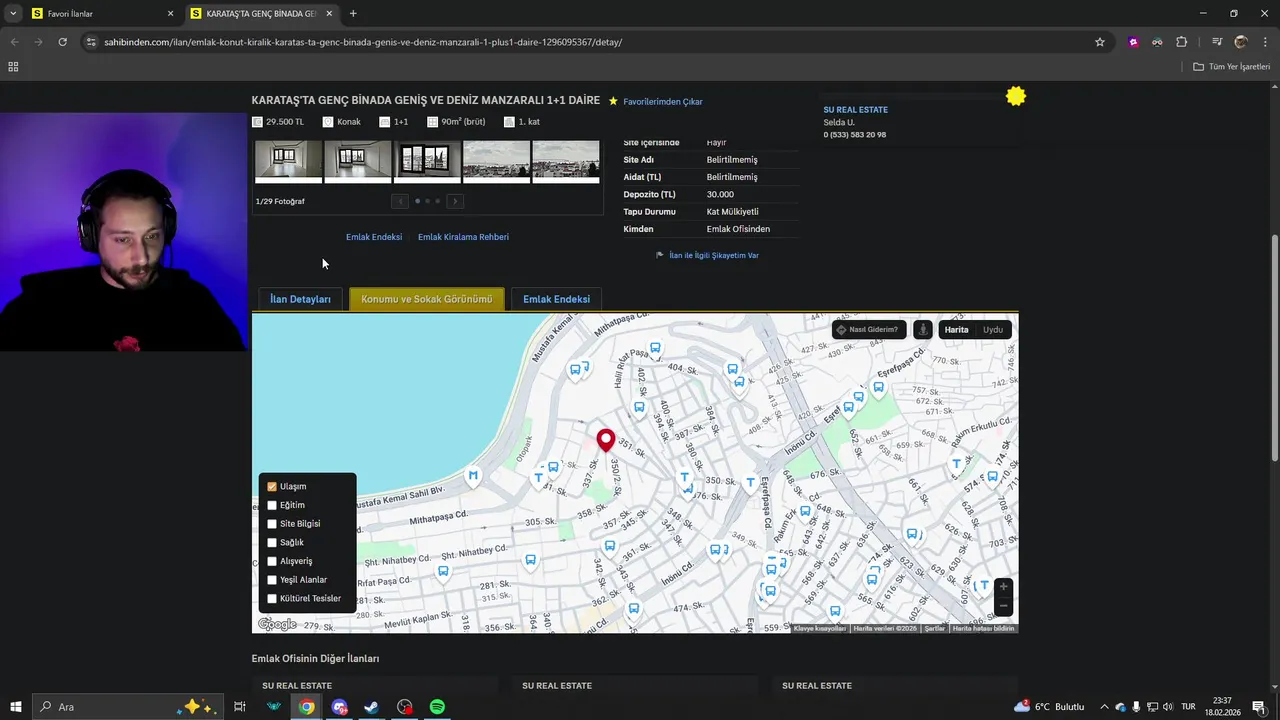
Task: Open the Street View pegman icon
Action: coord(922,329)
